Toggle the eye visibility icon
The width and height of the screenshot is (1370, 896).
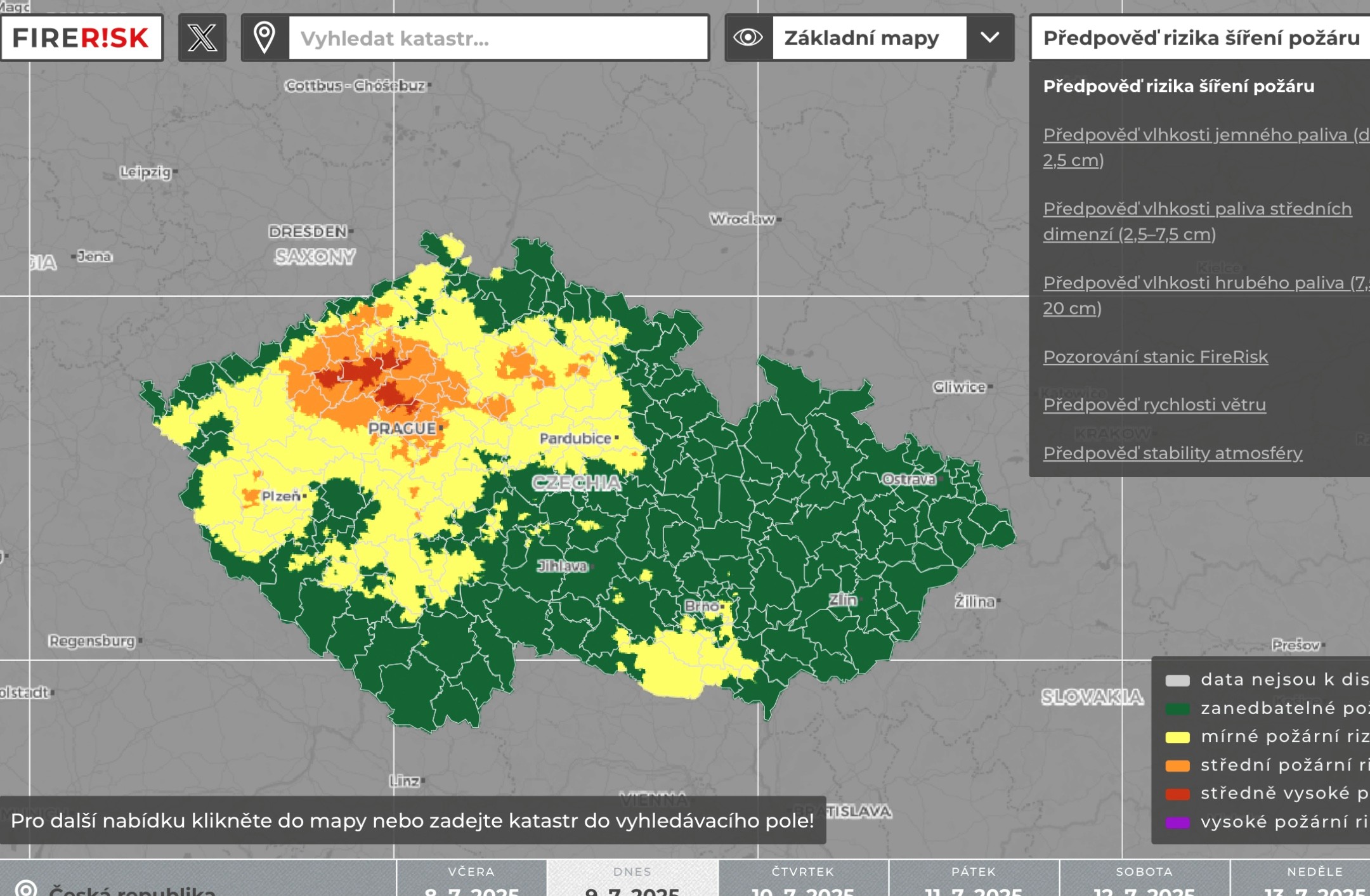(x=748, y=38)
